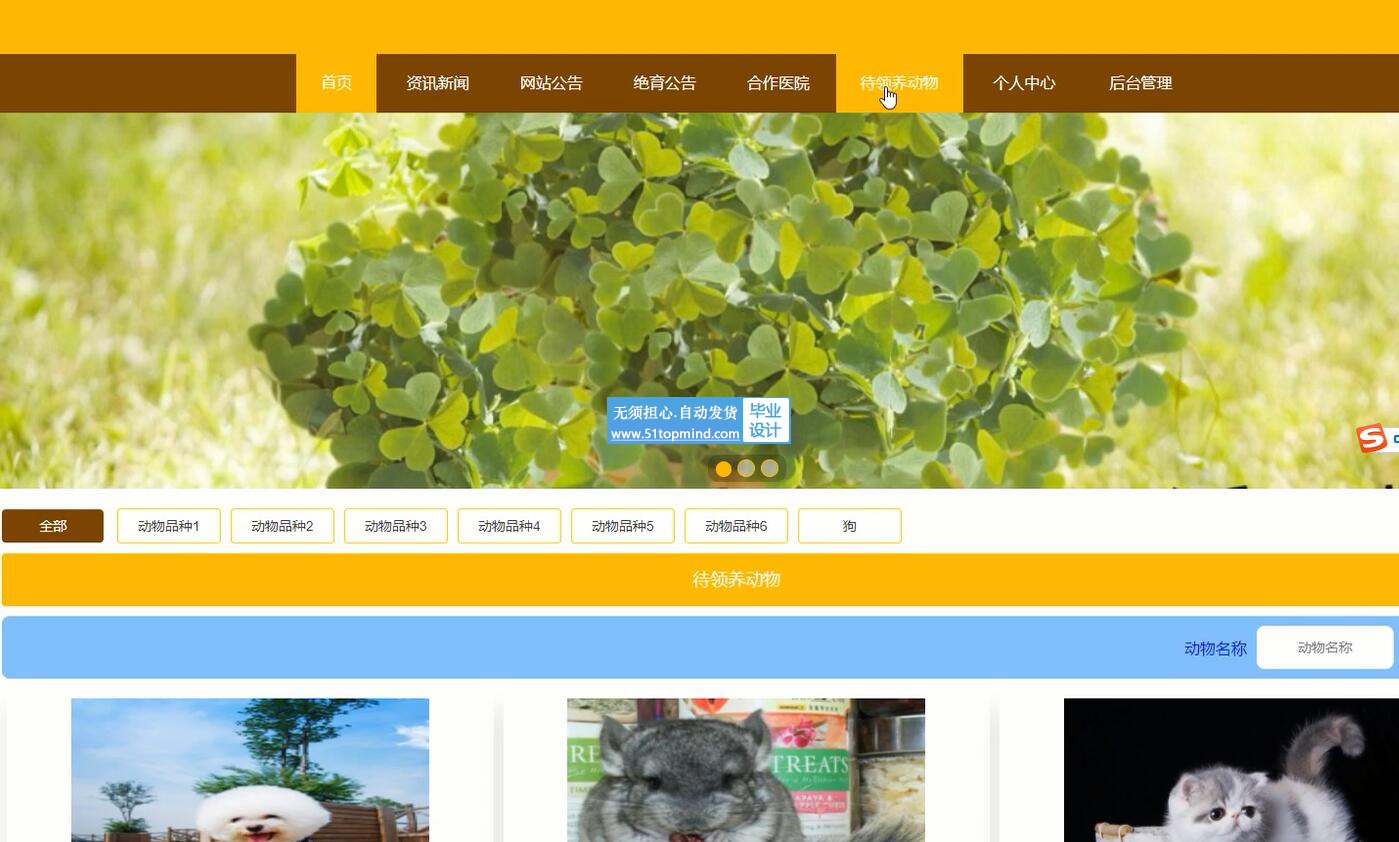
Task: Click the Sogou input method icon
Action: 1371,438
